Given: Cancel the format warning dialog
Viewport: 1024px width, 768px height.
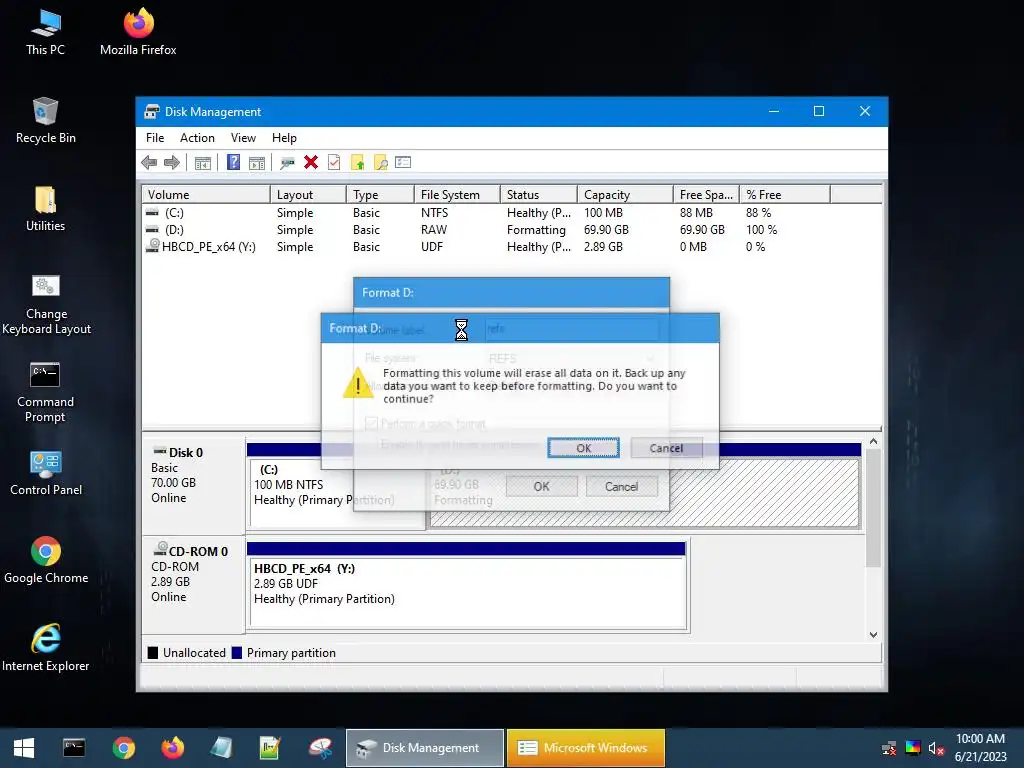Looking at the screenshot, I should (x=666, y=448).
